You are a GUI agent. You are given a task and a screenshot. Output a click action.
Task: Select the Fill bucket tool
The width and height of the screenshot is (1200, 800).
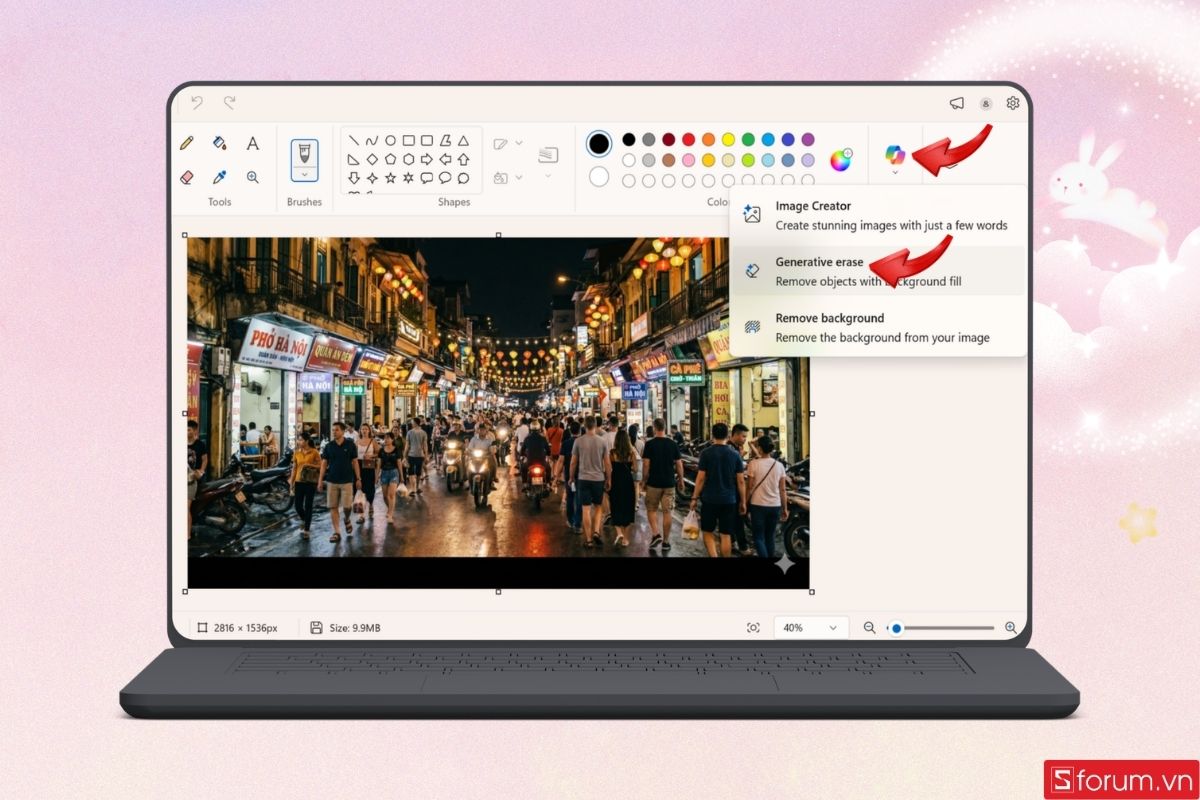(x=219, y=143)
